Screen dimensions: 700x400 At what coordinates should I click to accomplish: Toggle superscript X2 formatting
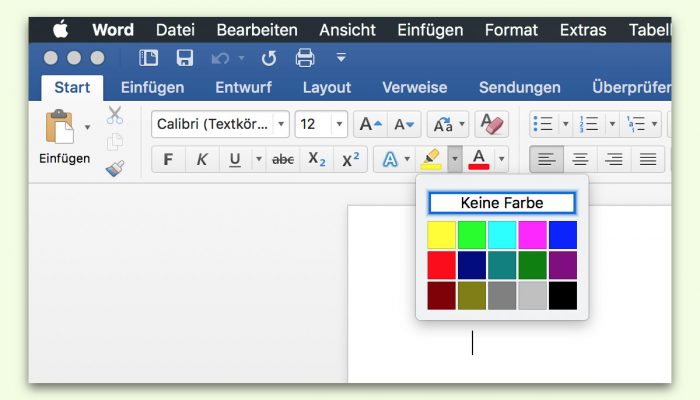(350, 159)
